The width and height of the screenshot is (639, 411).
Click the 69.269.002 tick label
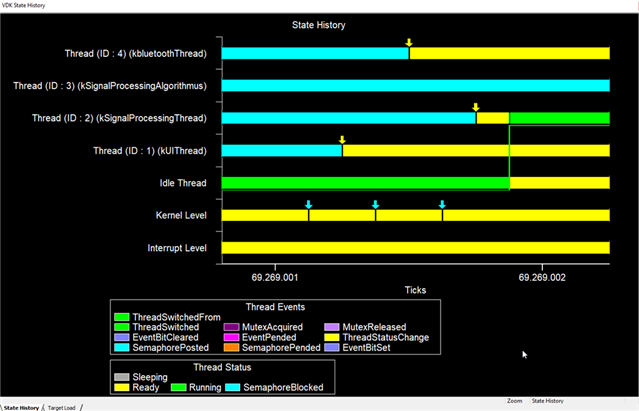pos(542,277)
